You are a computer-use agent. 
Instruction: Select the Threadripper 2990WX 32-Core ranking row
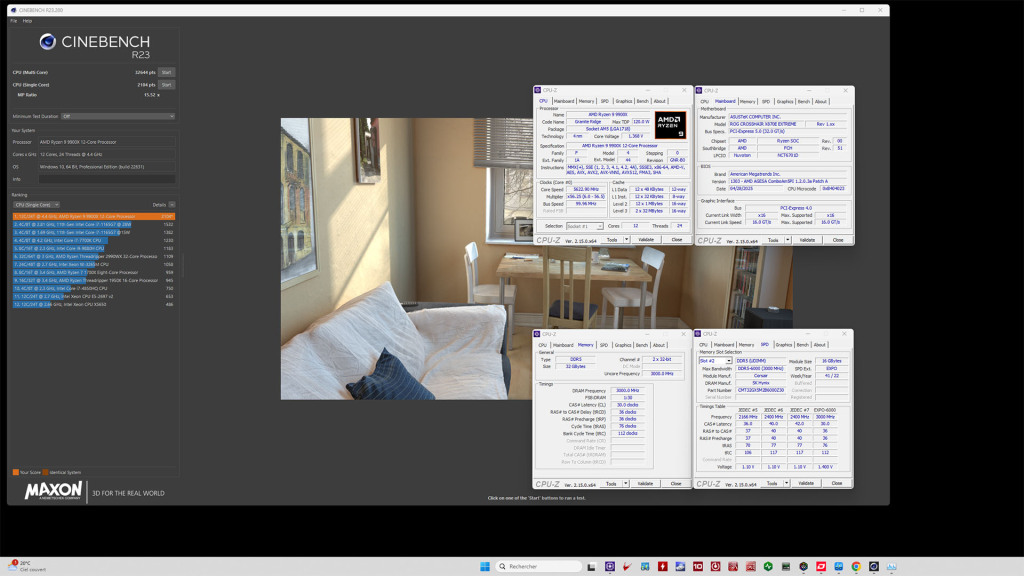click(x=93, y=256)
